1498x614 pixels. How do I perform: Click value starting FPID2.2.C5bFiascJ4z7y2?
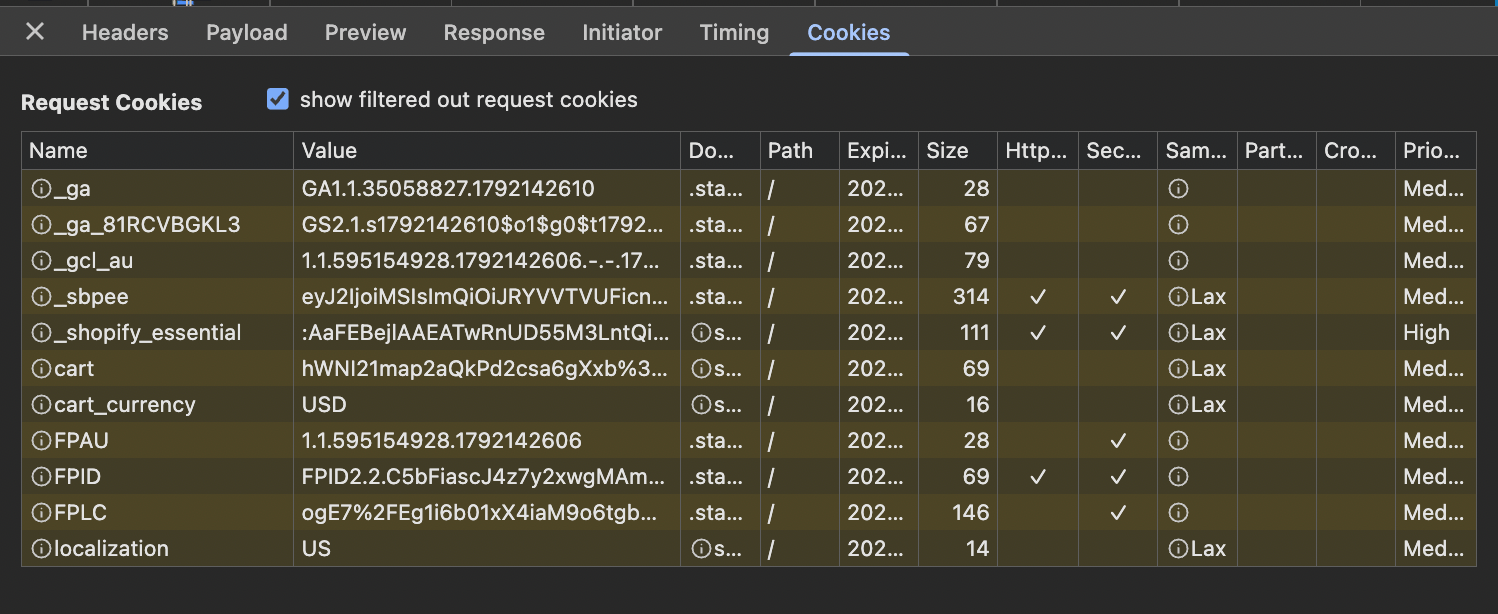pyautogui.click(x=485, y=476)
